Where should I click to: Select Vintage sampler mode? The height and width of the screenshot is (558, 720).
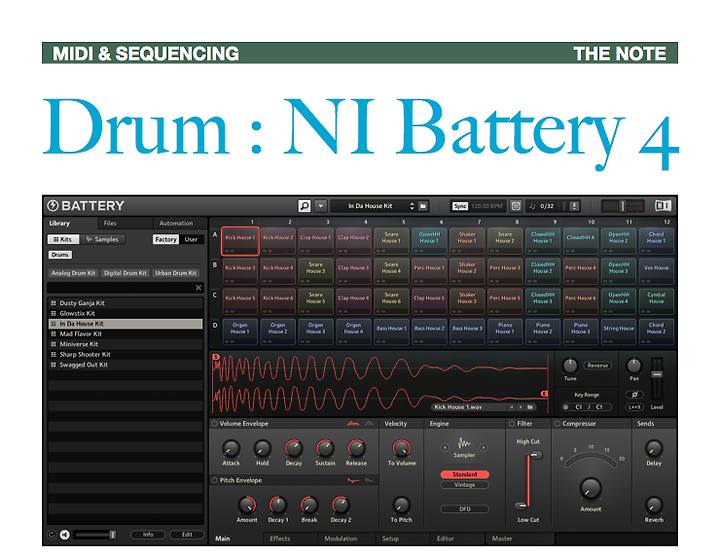[465, 485]
